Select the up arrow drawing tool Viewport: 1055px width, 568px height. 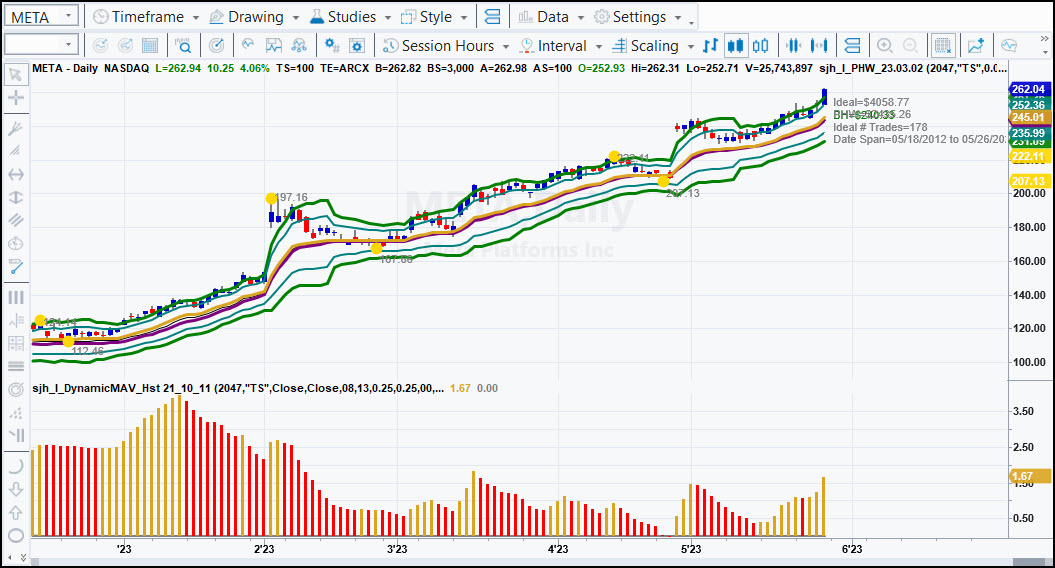pos(15,512)
